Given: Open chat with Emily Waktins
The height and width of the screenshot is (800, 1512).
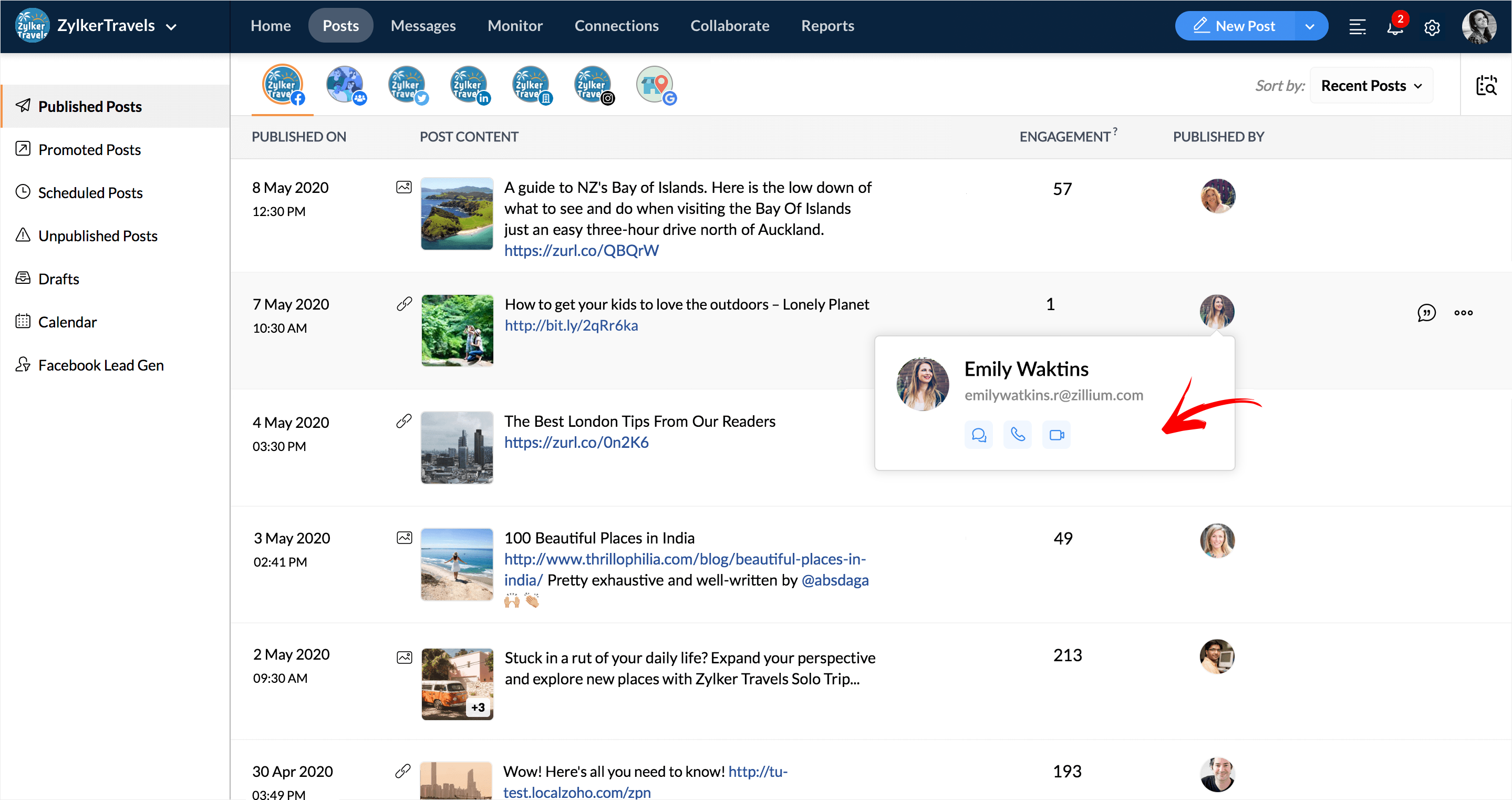Looking at the screenshot, I should click(x=978, y=435).
